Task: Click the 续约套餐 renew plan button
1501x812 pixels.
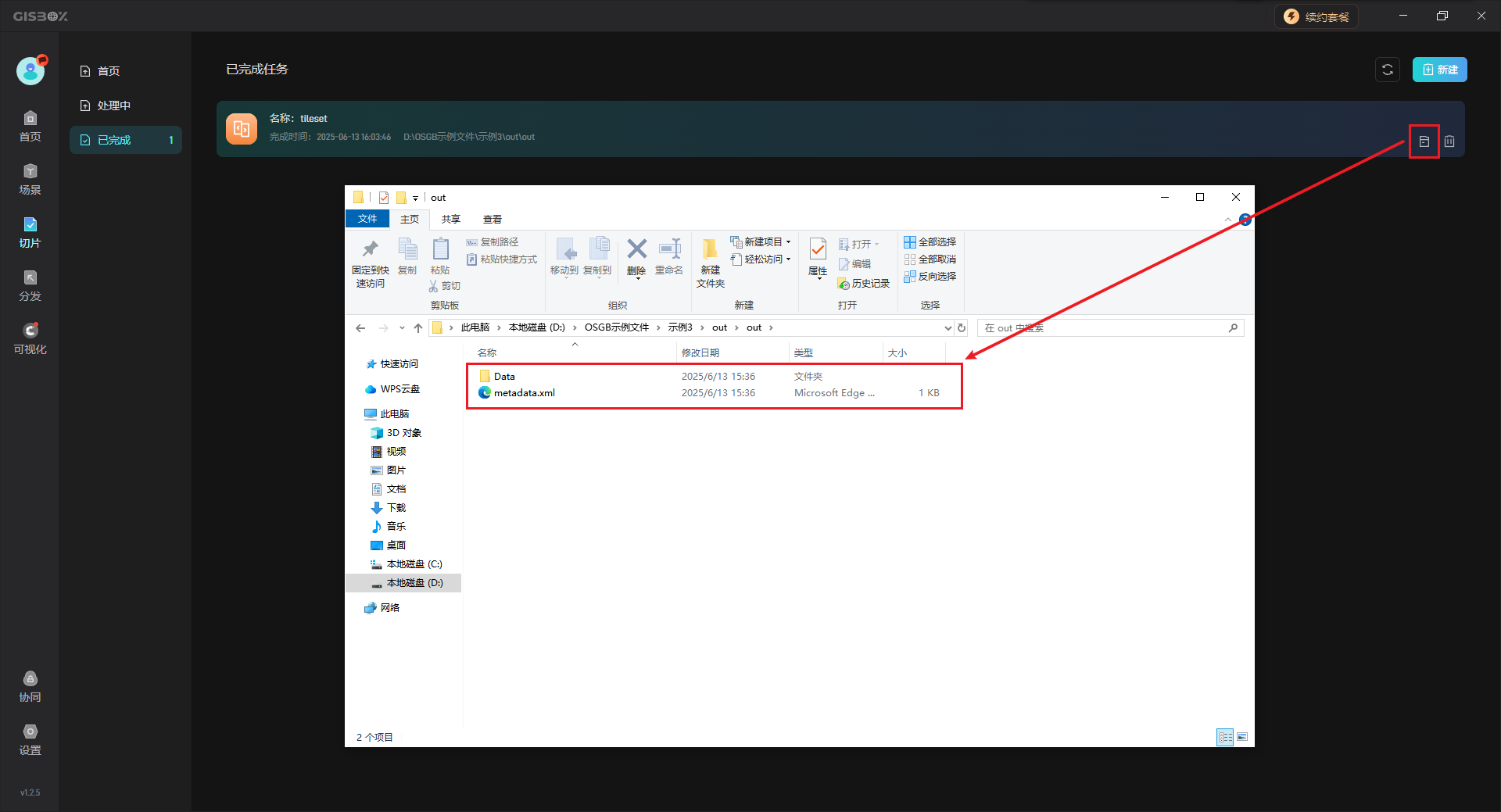Action: 1317,16
